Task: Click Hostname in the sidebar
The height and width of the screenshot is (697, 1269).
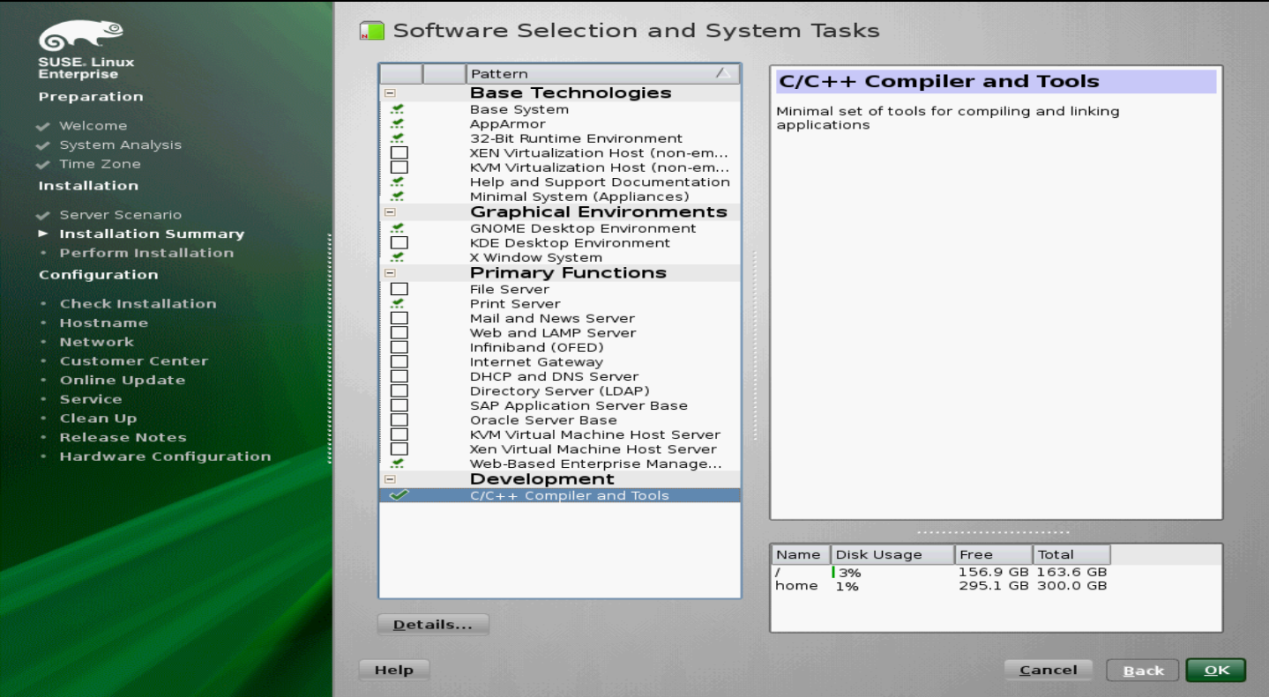Action: (104, 323)
